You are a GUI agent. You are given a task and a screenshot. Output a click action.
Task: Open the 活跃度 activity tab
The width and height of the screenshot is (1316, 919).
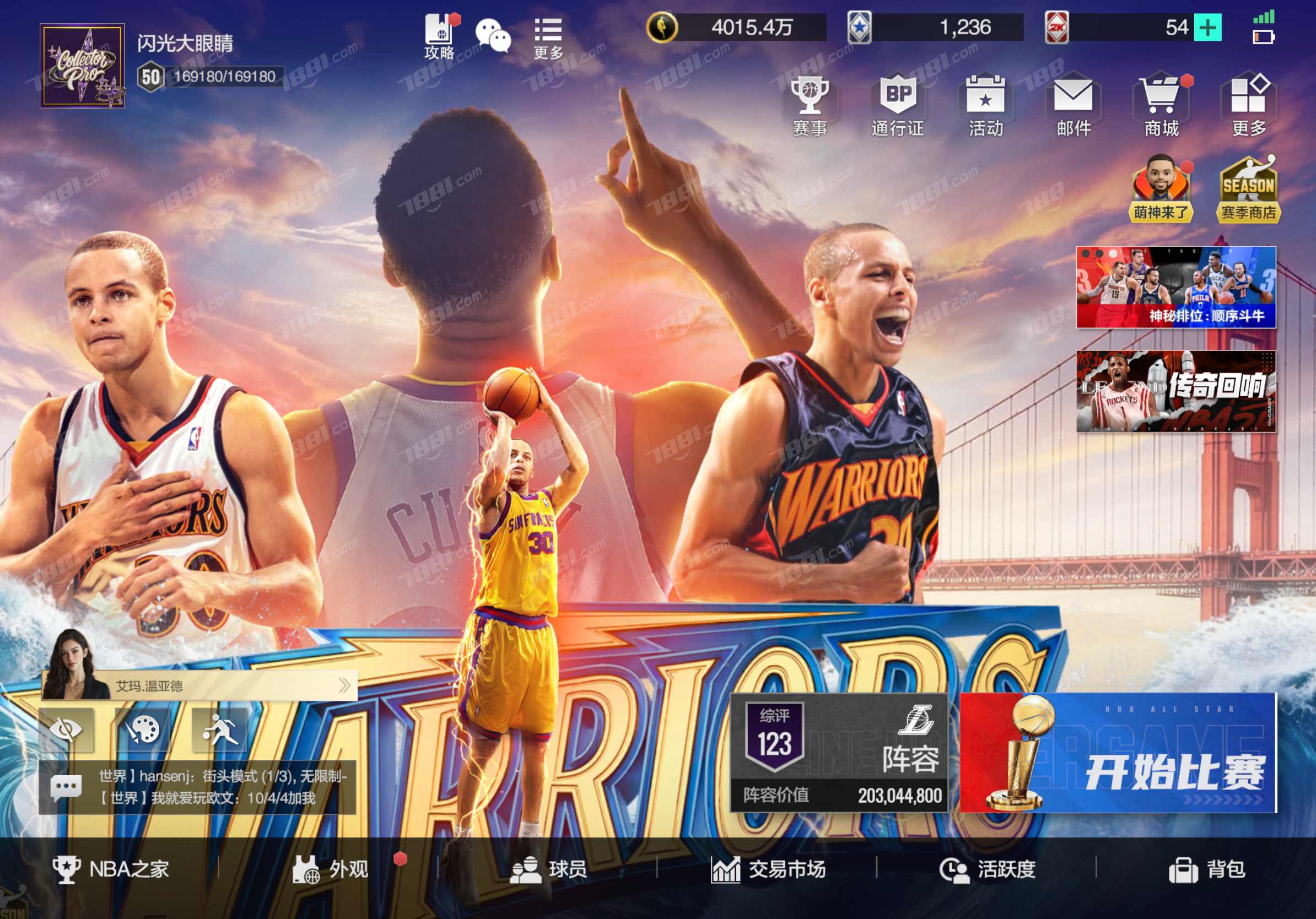(988, 870)
